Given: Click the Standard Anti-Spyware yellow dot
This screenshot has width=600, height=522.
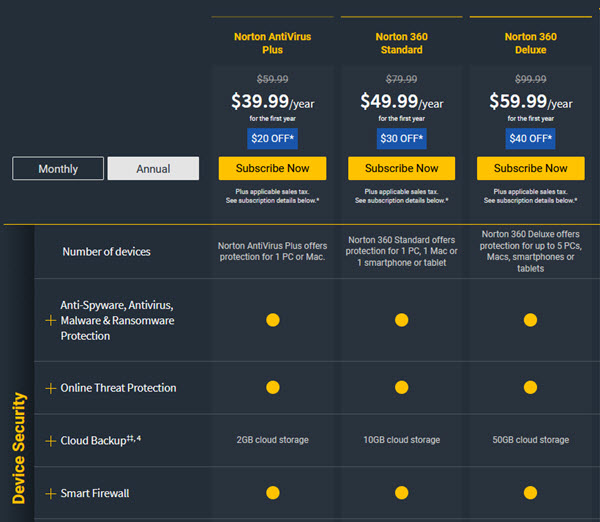Looking at the screenshot, I should pyautogui.click(x=401, y=320).
